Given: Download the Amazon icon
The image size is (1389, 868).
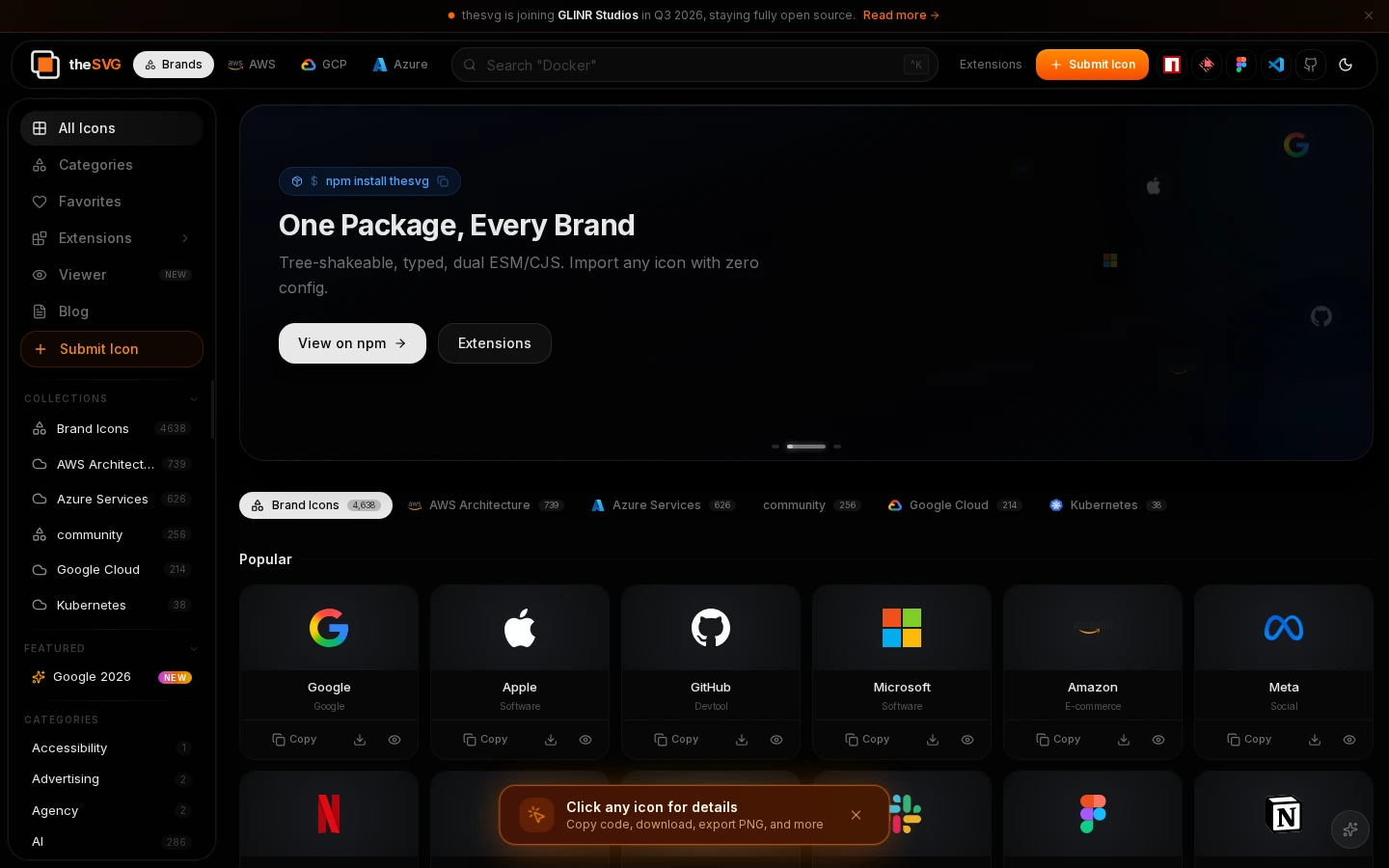Looking at the screenshot, I should click(1124, 740).
